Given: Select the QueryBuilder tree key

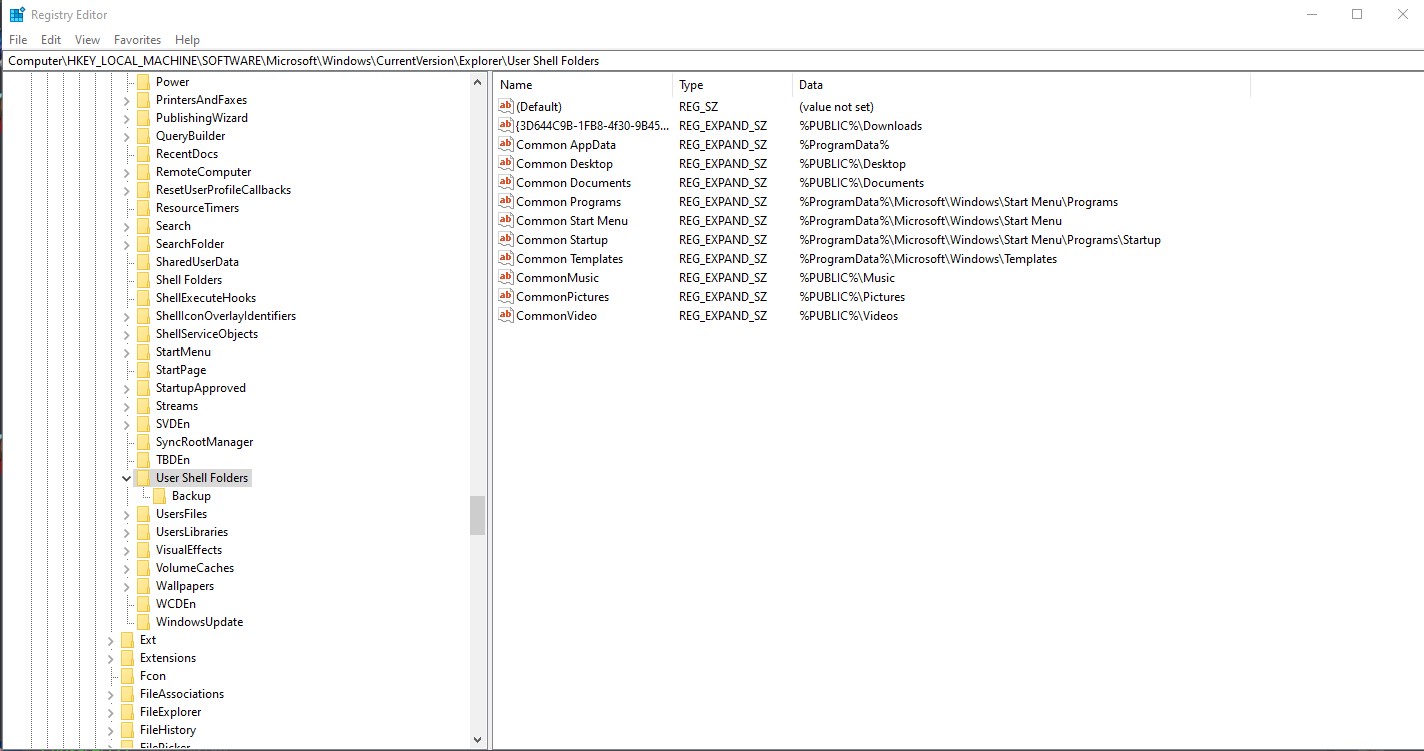Looking at the screenshot, I should pos(190,136).
